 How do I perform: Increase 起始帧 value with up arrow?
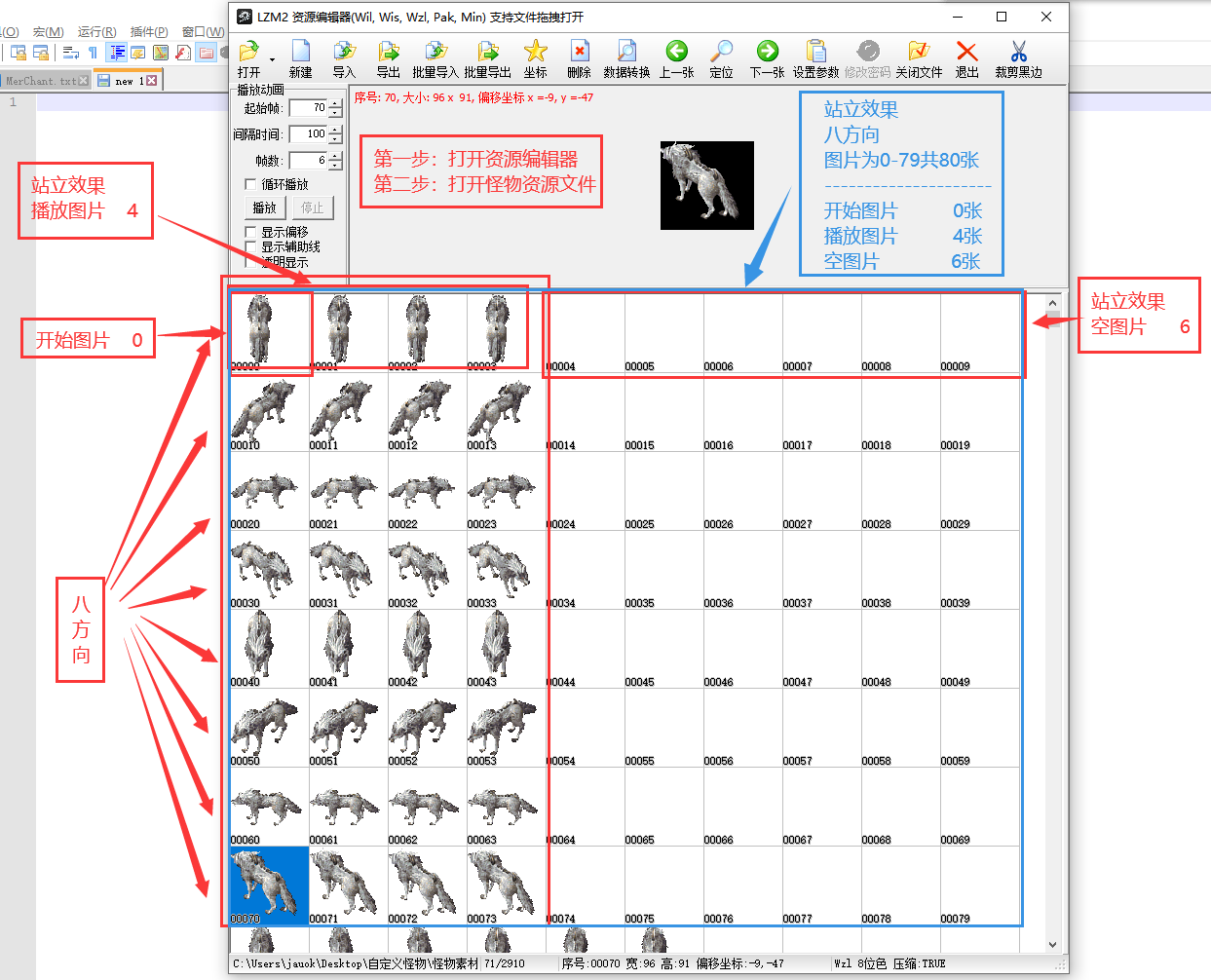(336, 103)
